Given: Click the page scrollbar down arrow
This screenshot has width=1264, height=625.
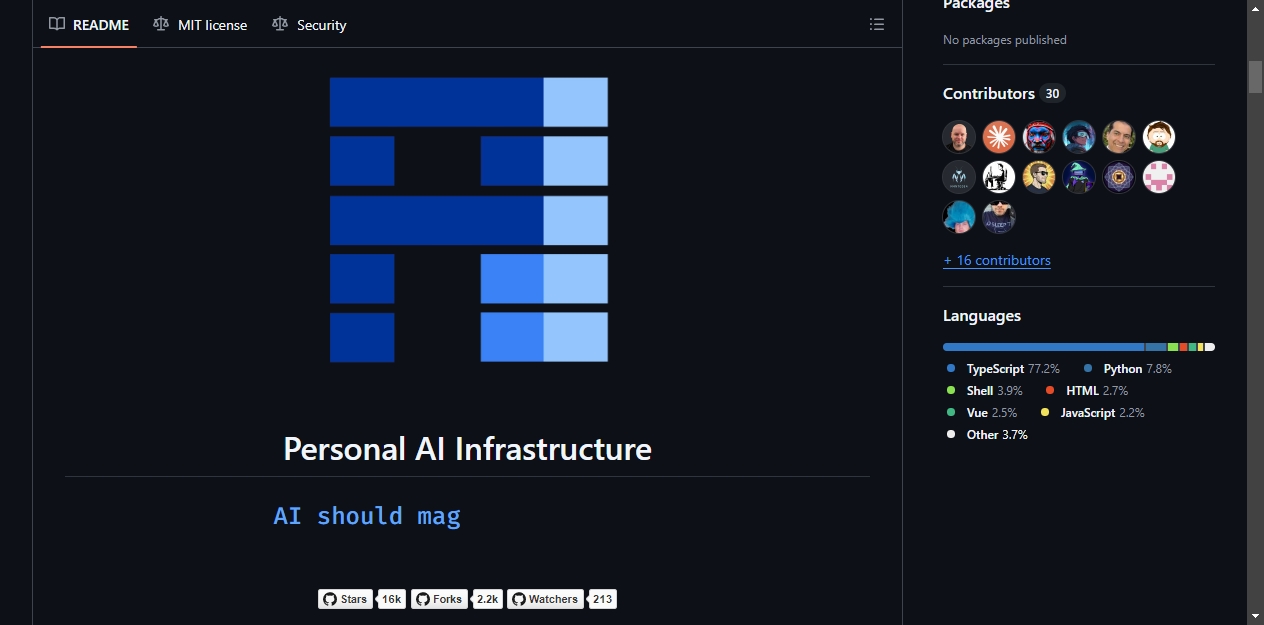Looking at the screenshot, I should tap(1255, 616).
